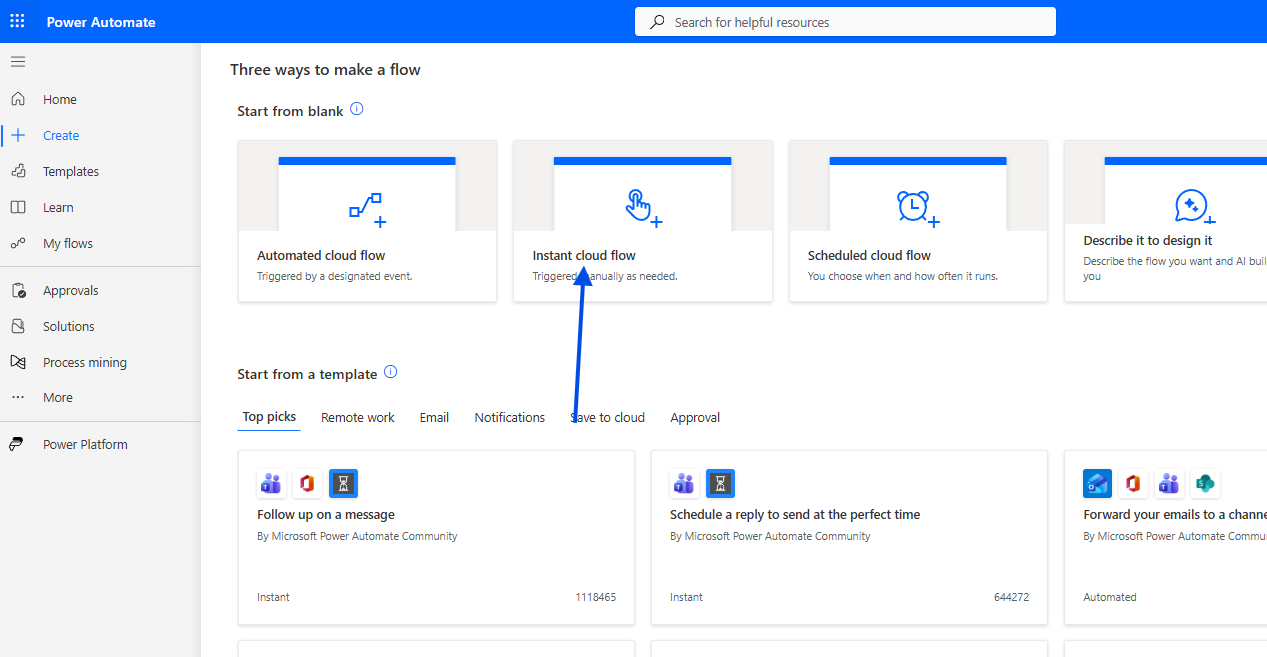The width and height of the screenshot is (1267, 657).
Task: Select the Email template tab
Action: coord(434,417)
